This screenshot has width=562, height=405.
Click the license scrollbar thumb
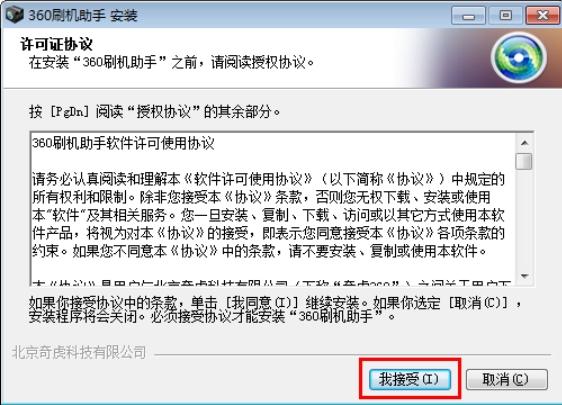click(x=524, y=161)
